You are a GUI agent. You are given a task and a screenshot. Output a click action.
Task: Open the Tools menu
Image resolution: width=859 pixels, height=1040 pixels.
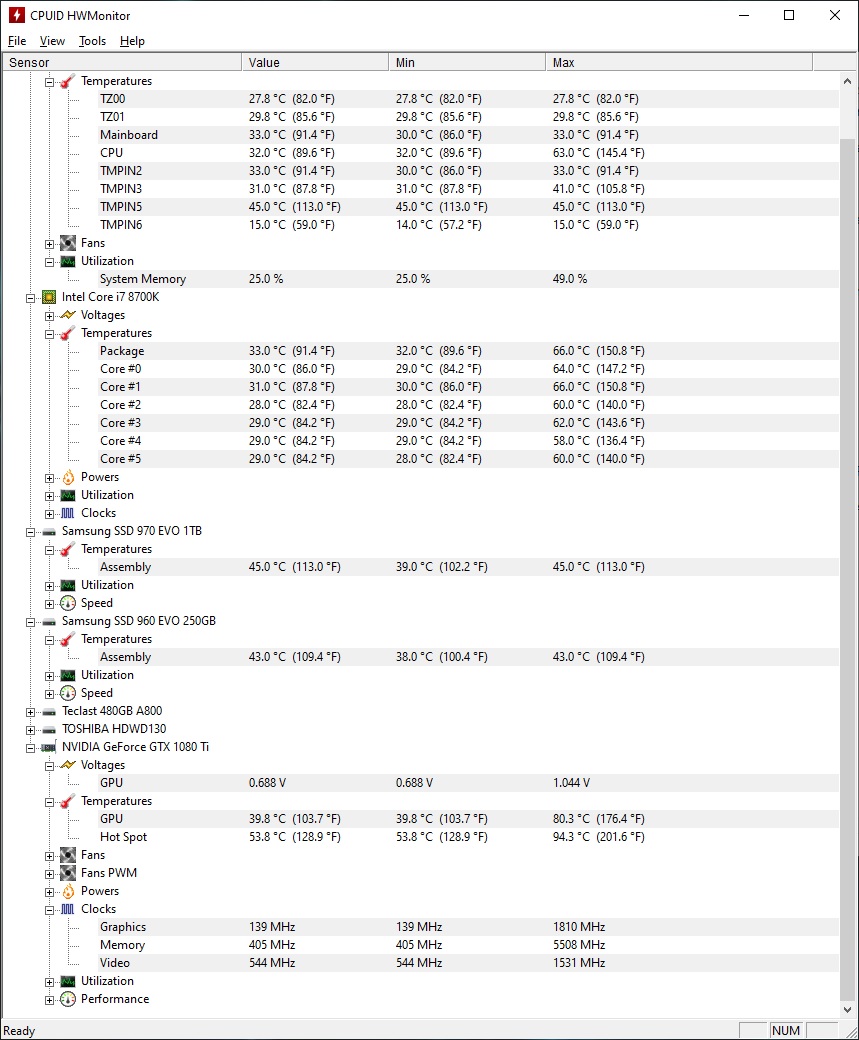point(92,41)
